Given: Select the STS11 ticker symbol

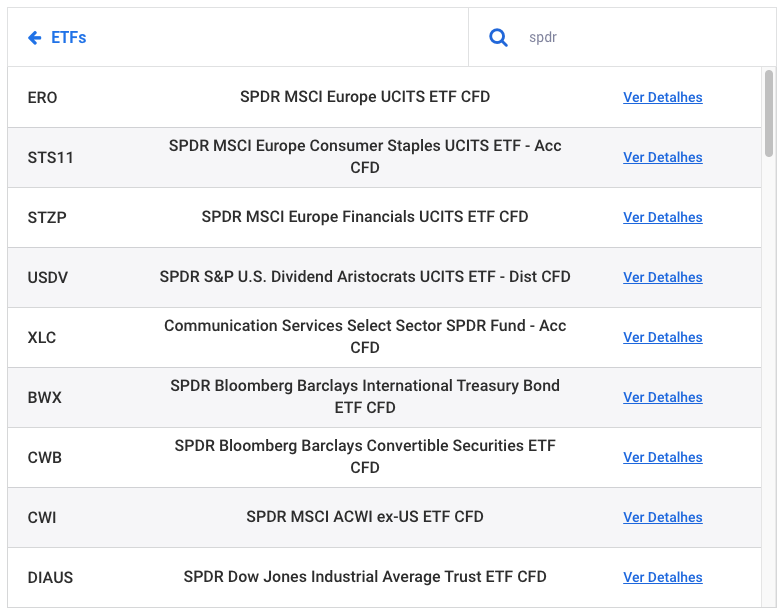Looking at the screenshot, I should click(50, 158).
